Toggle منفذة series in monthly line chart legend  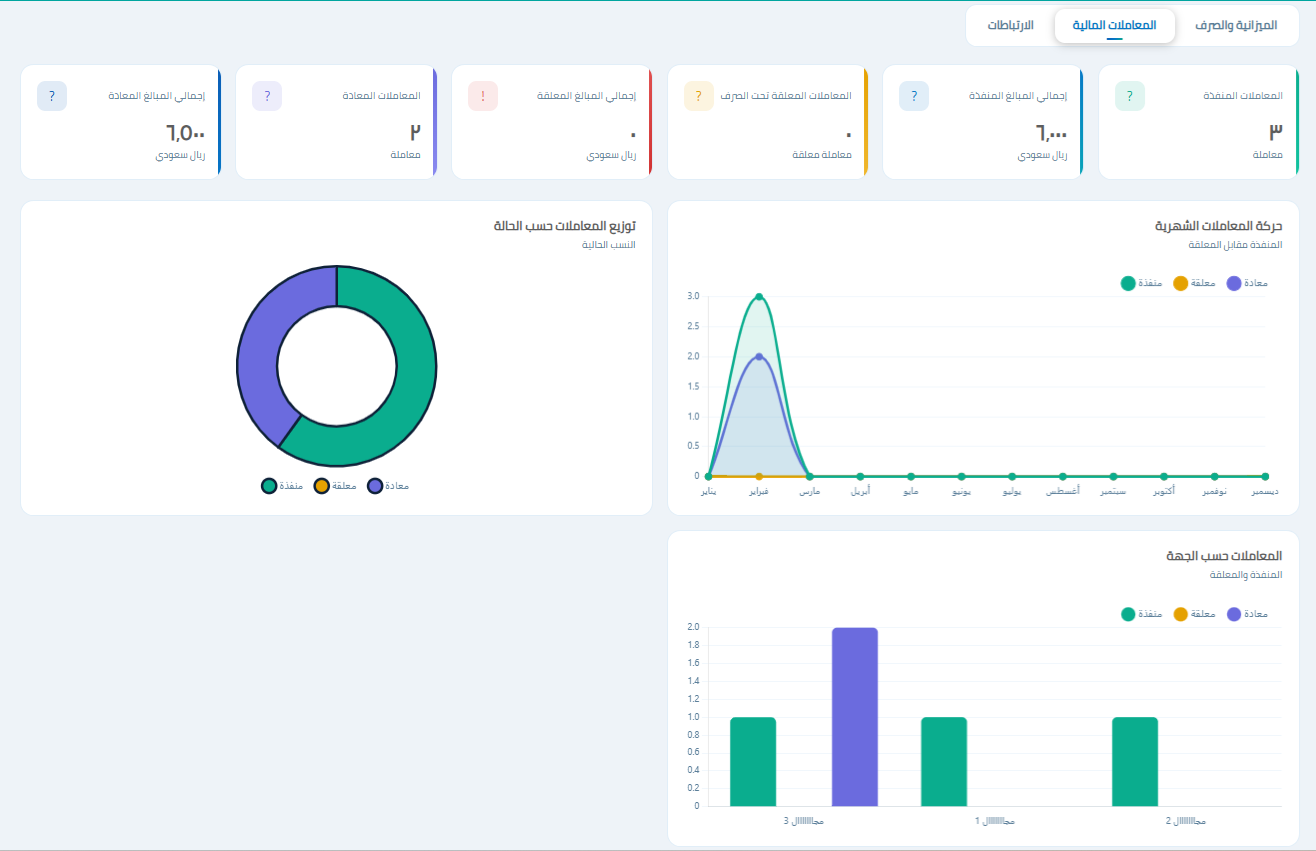click(1141, 283)
